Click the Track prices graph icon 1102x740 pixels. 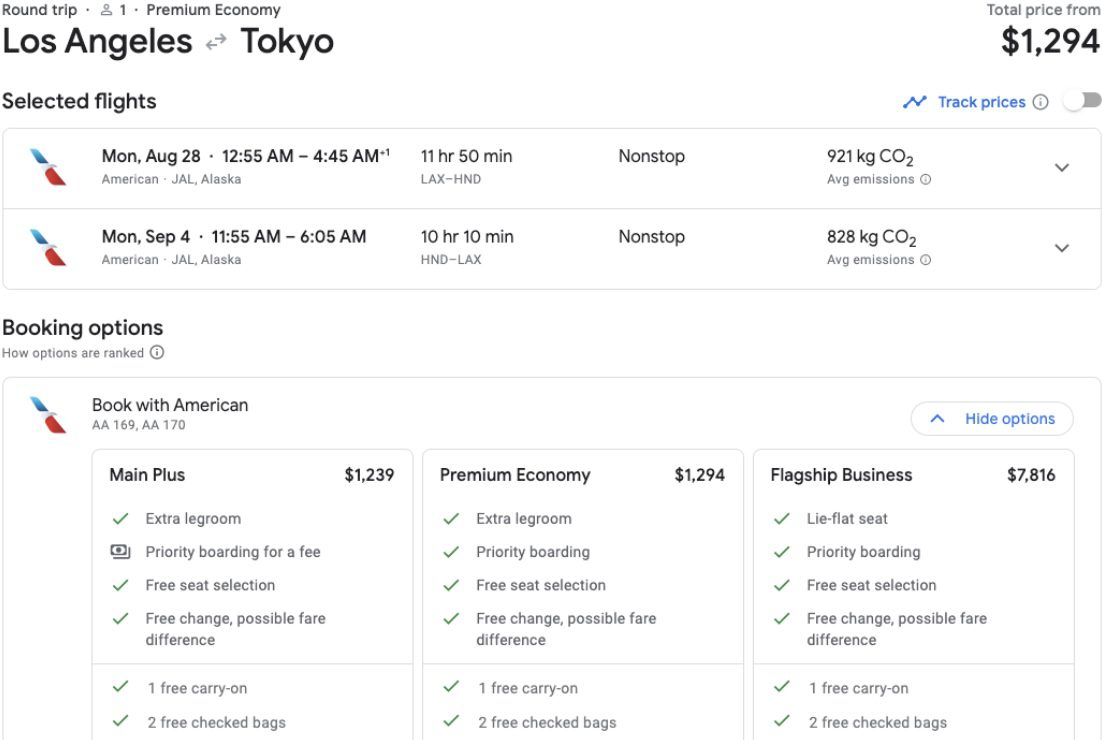914,102
